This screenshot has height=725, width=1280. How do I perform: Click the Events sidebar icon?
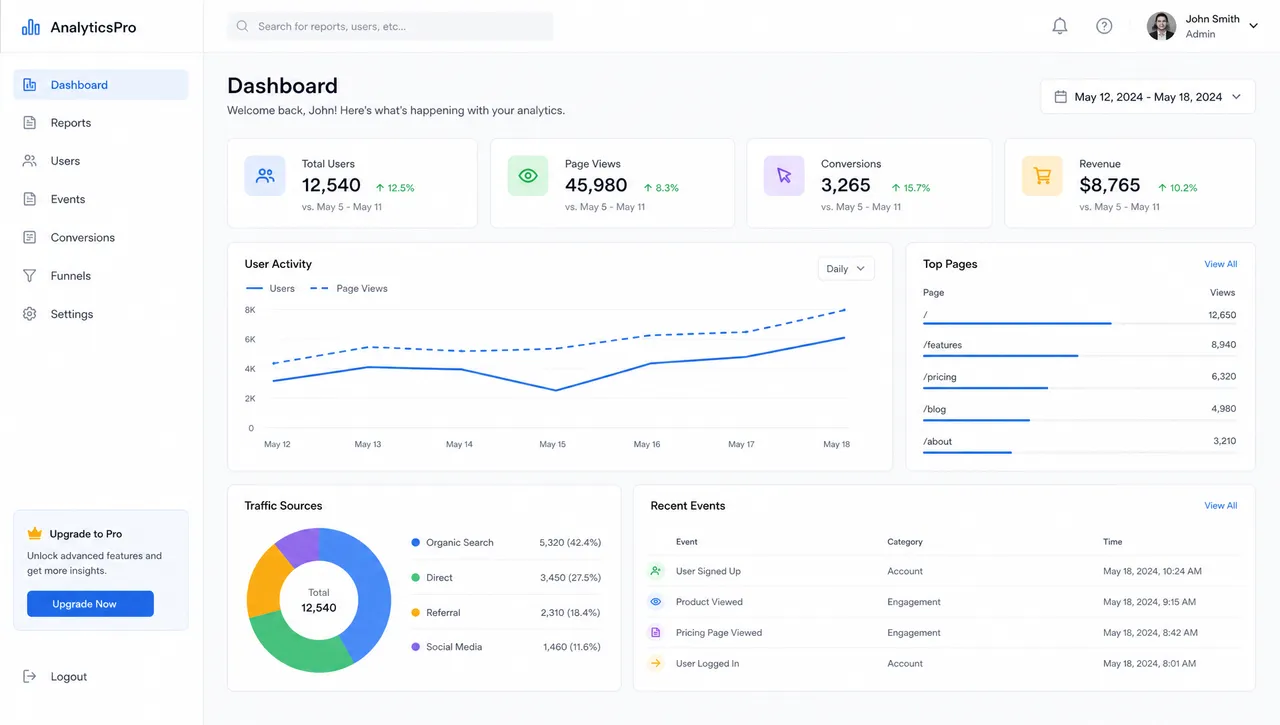pyautogui.click(x=30, y=199)
